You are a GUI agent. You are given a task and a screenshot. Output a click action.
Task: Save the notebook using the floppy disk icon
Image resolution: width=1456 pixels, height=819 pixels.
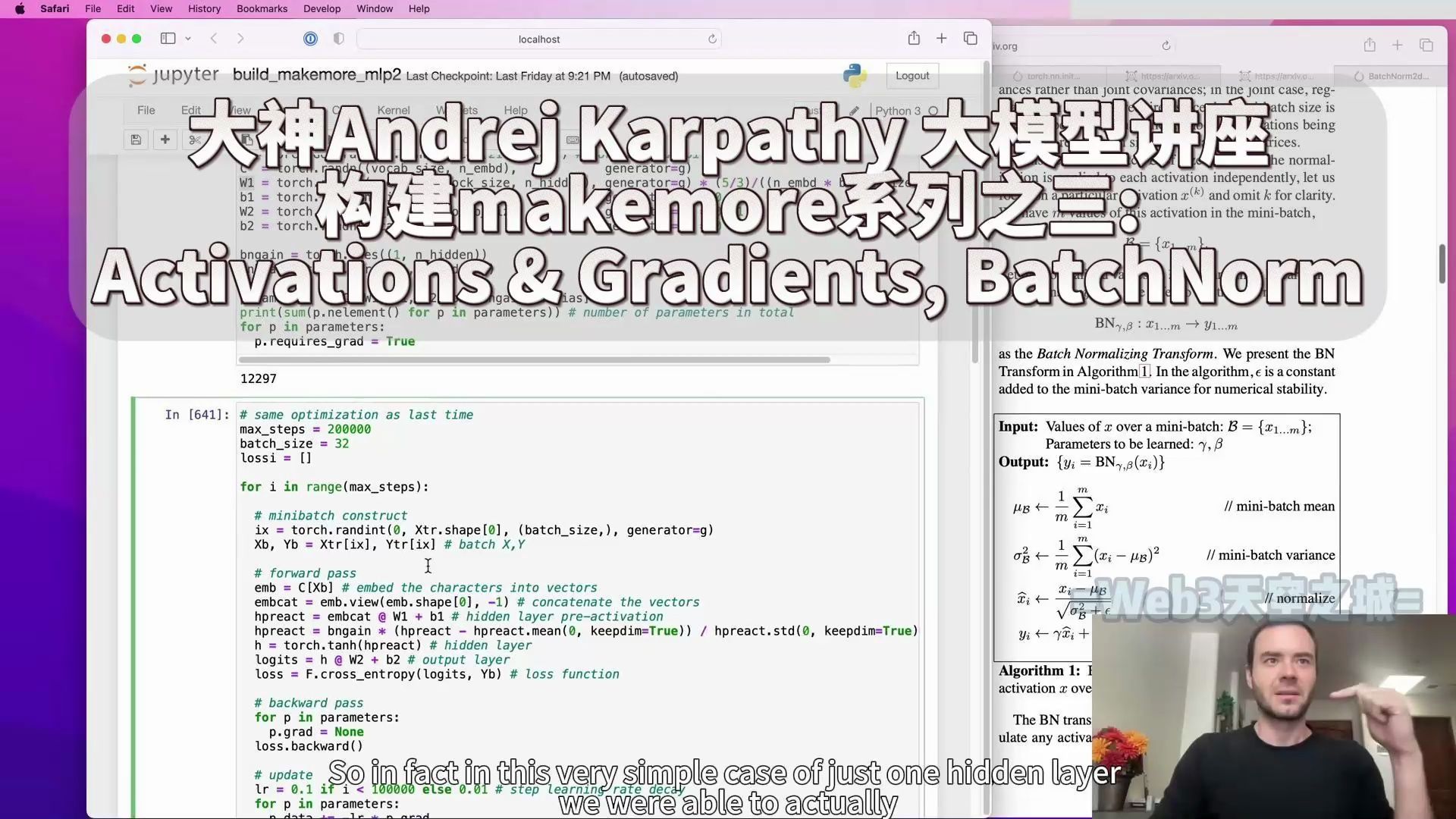pyautogui.click(x=136, y=140)
